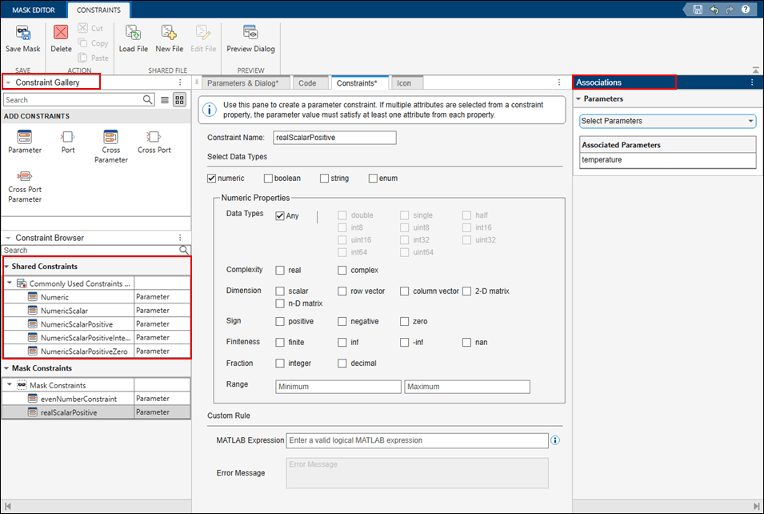Check the nan finiteness checkbox

click(x=467, y=342)
